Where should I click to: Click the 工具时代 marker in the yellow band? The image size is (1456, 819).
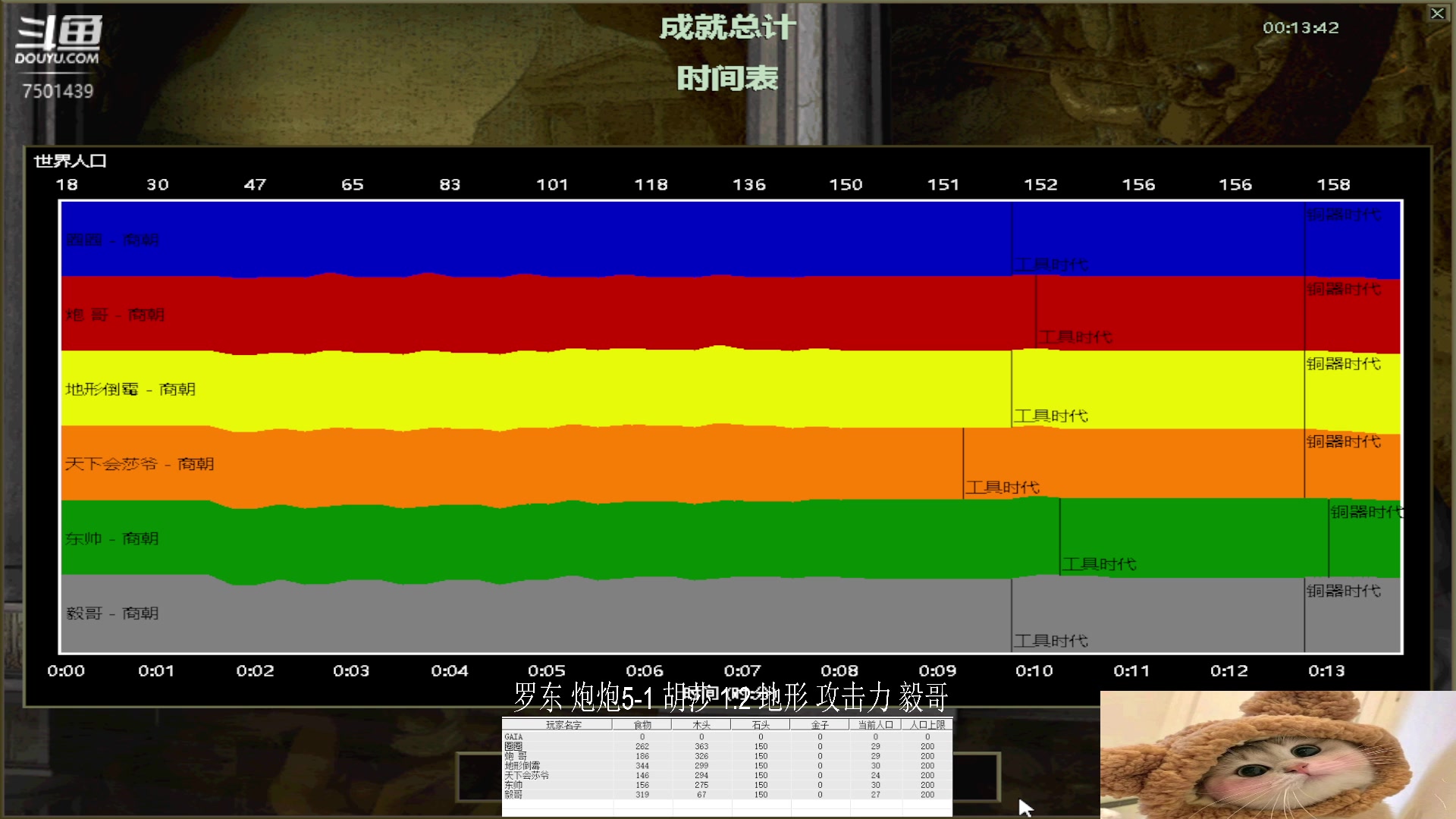point(1052,416)
